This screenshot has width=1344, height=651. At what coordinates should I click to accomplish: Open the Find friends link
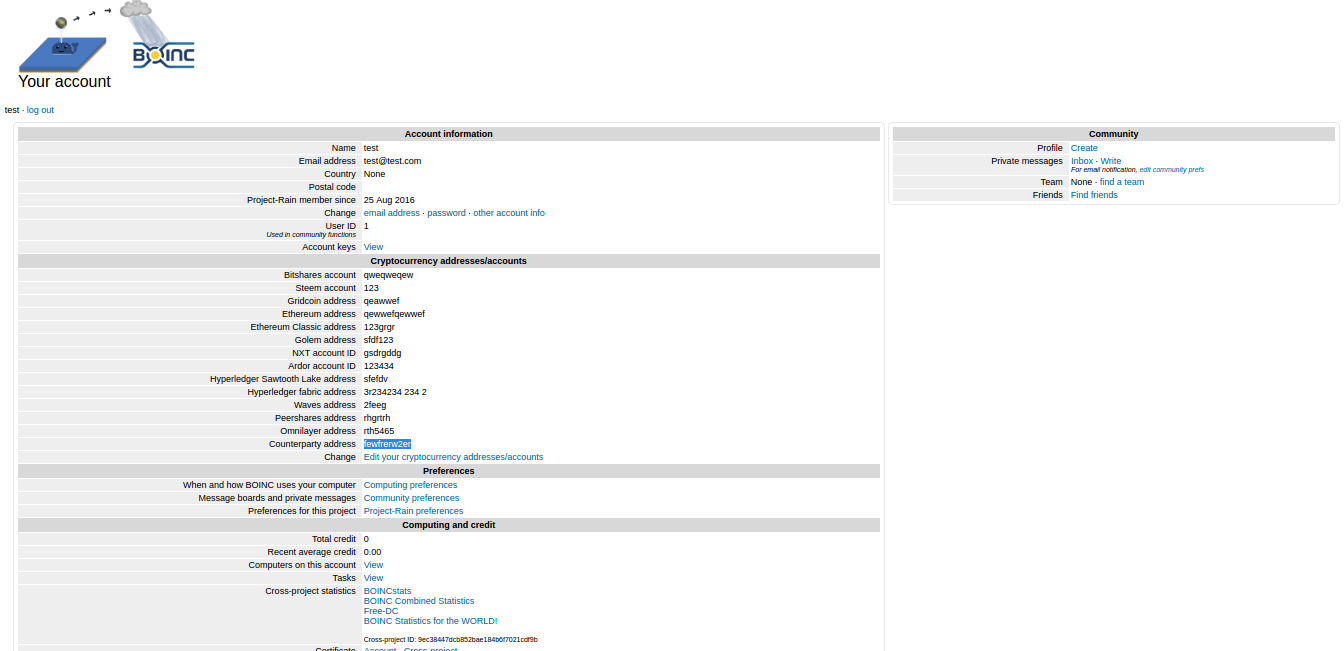(x=1094, y=195)
